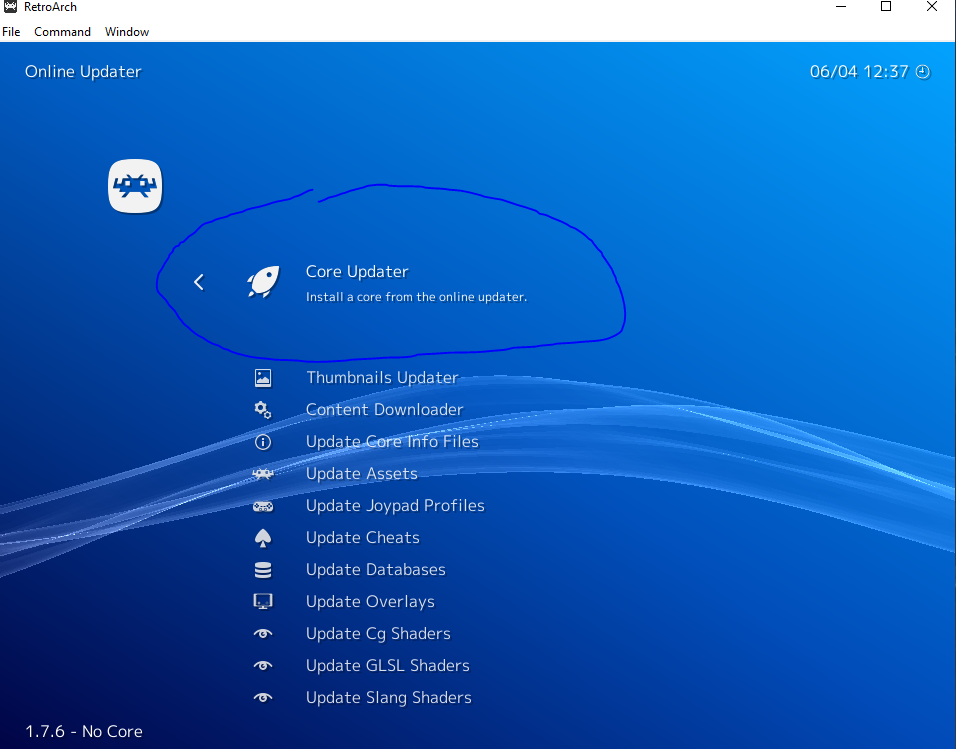The image size is (956, 749).
Task: Open the Command menu
Action: [x=62, y=32]
